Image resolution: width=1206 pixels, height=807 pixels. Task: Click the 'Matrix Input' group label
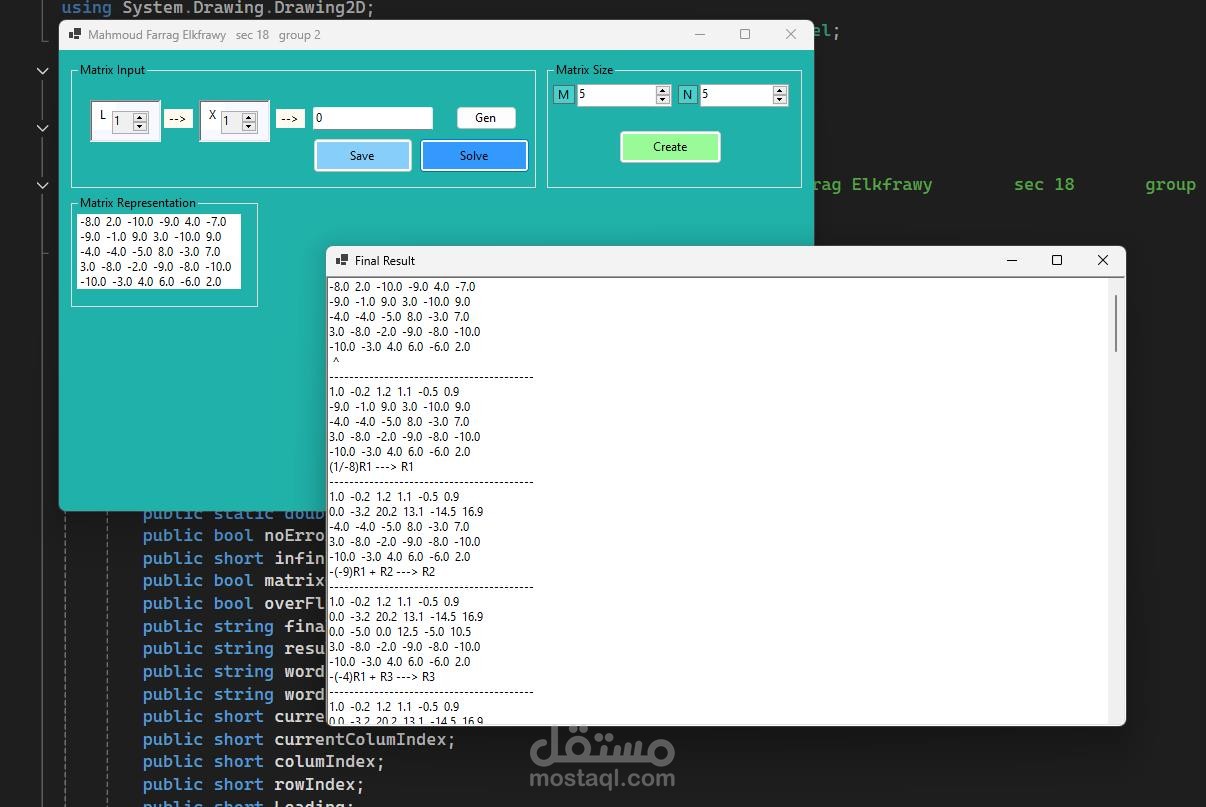(x=112, y=70)
